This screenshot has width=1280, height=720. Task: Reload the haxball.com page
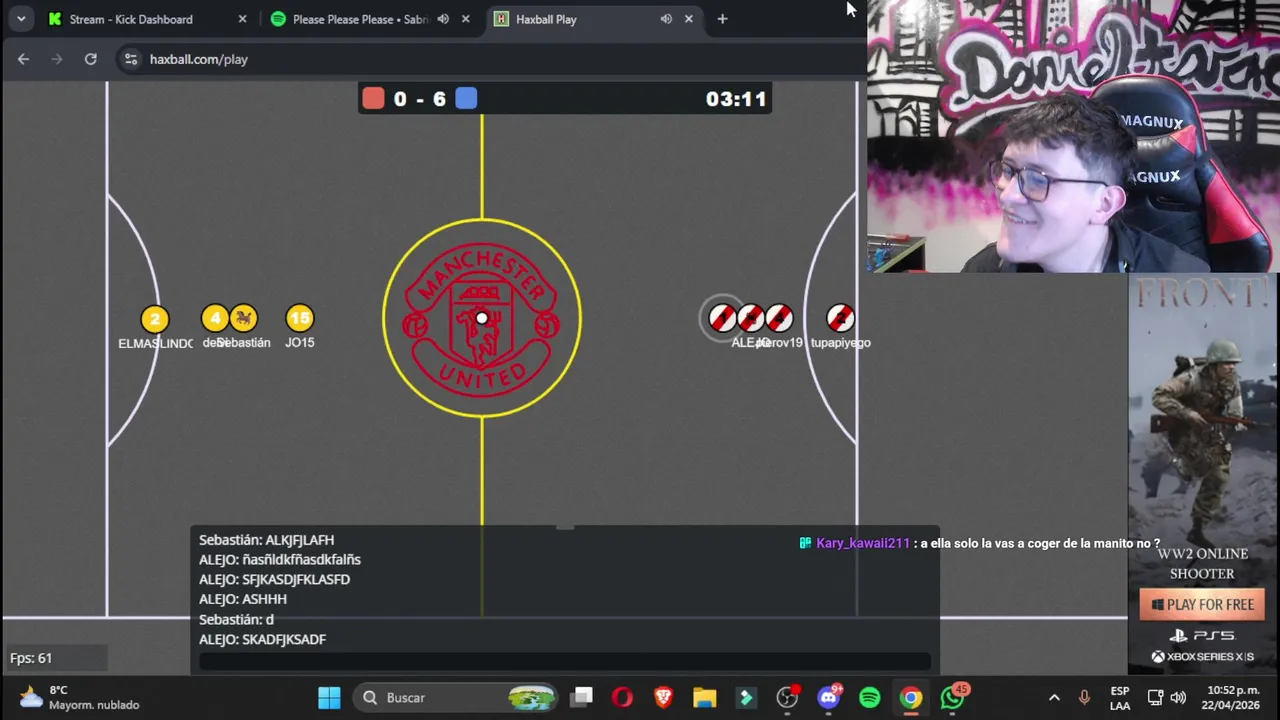click(x=91, y=59)
